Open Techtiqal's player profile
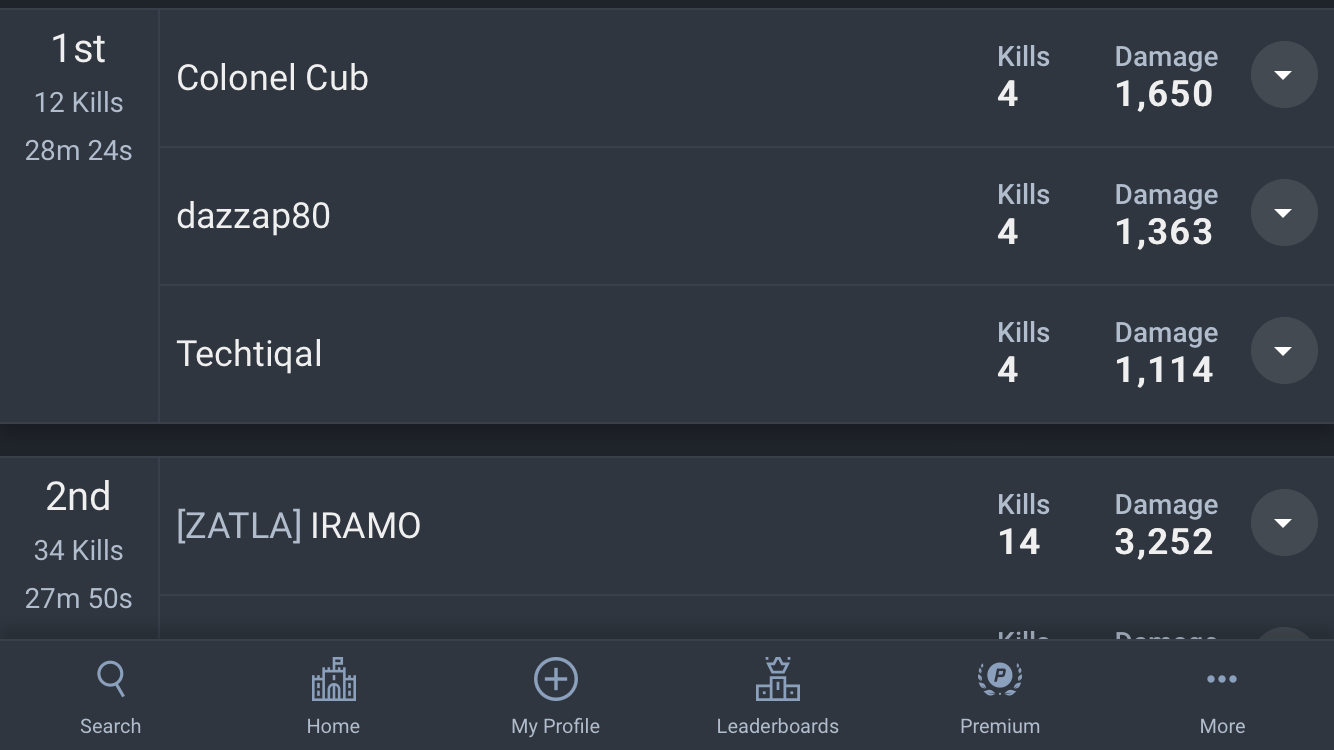 pyautogui.click(x=249, y=354)
